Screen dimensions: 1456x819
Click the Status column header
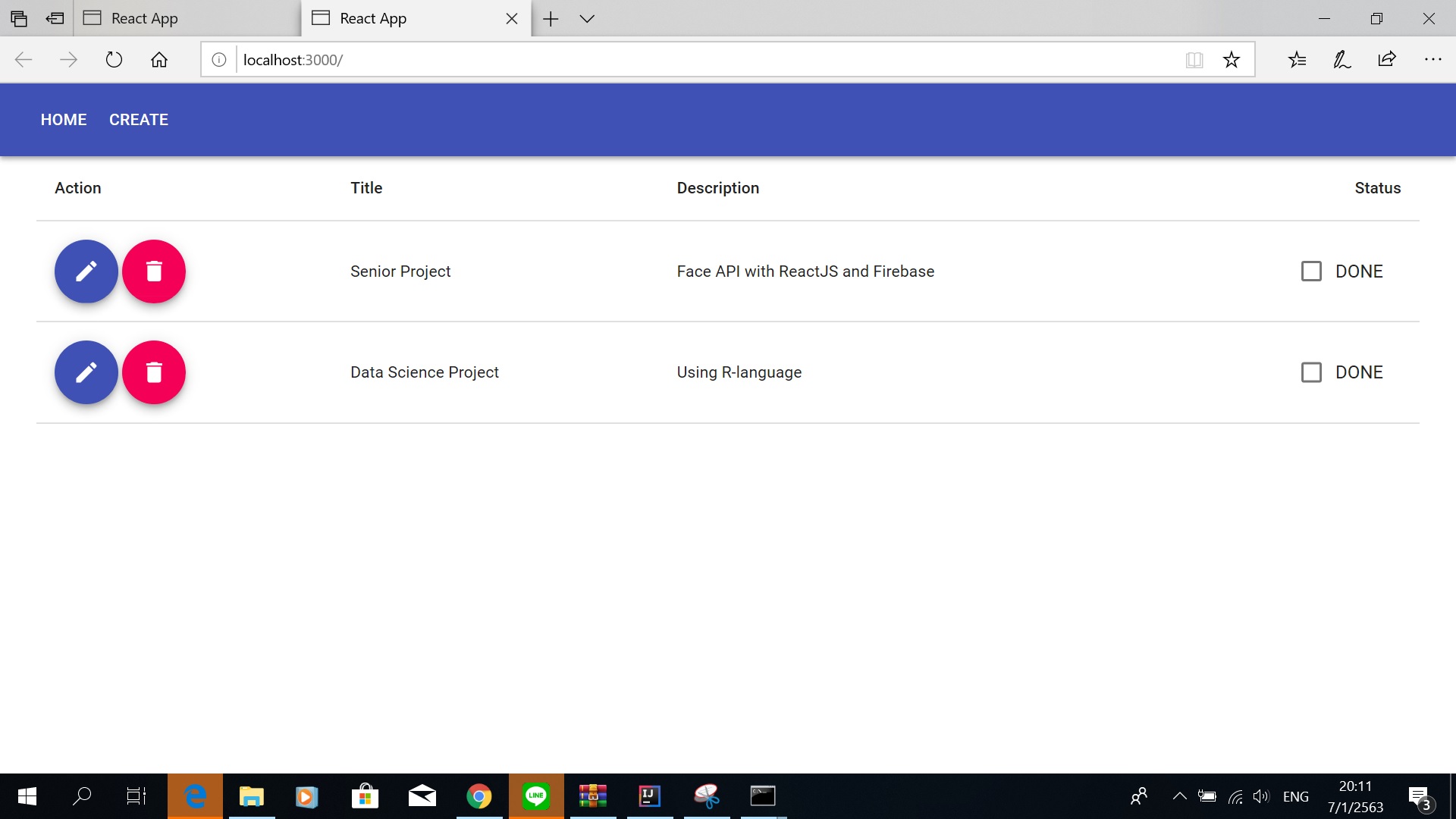click(1378, 188)
